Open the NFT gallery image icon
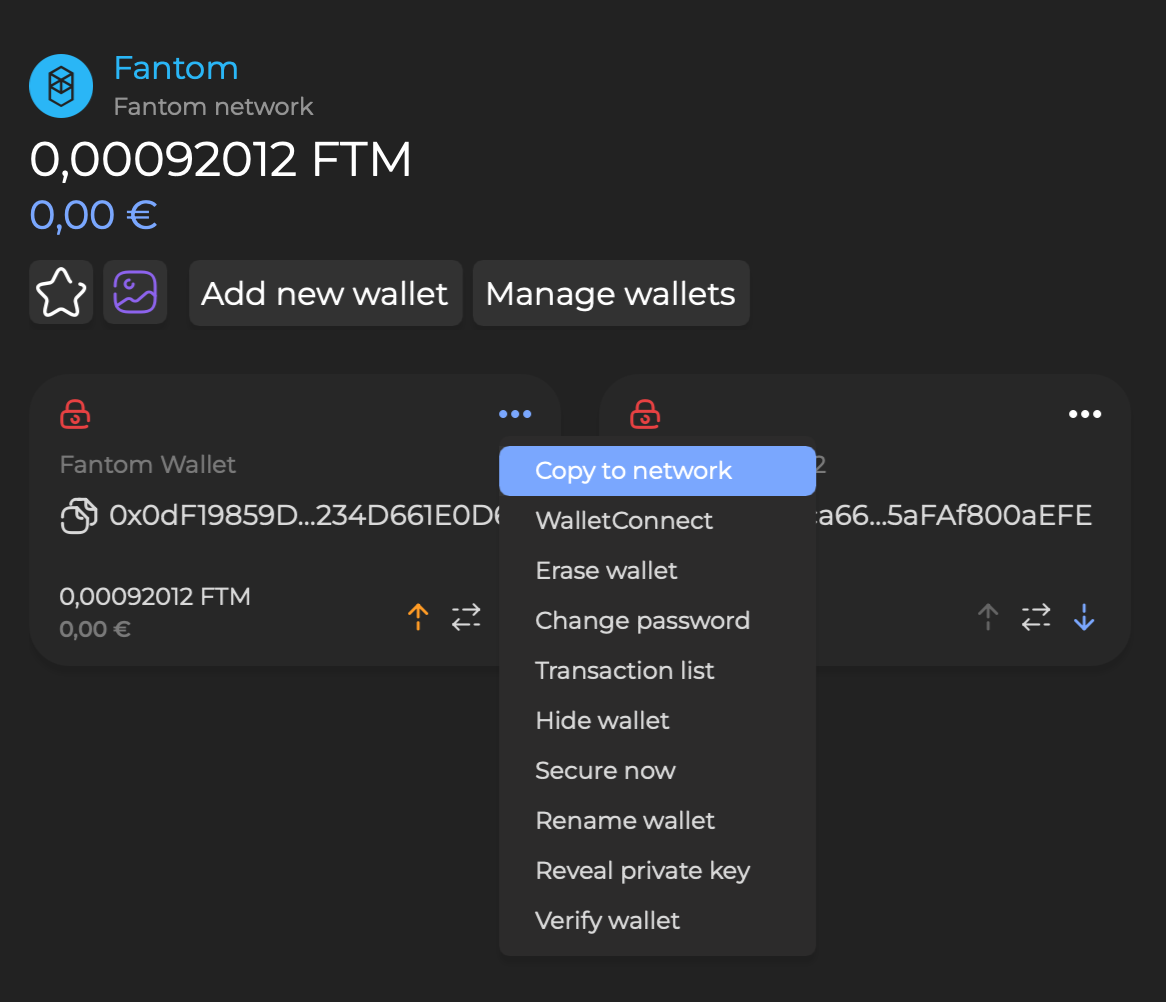The image size is (1166, 1002). click(x=135, y=292)
